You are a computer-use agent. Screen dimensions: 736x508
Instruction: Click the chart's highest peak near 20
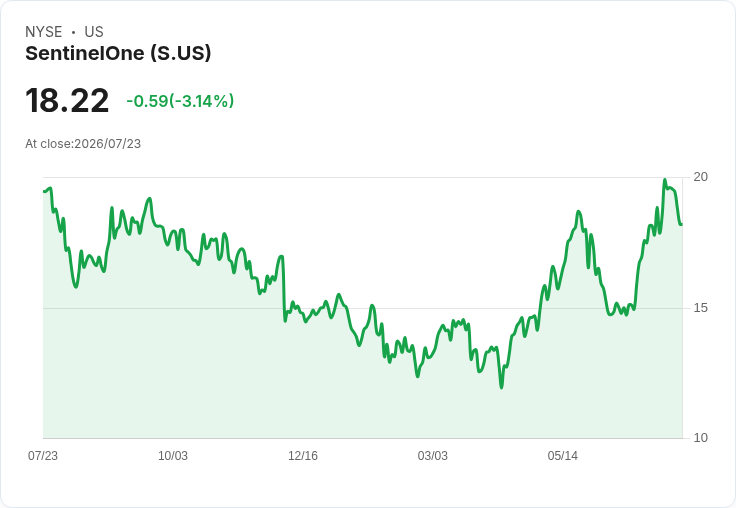[665, 180]
